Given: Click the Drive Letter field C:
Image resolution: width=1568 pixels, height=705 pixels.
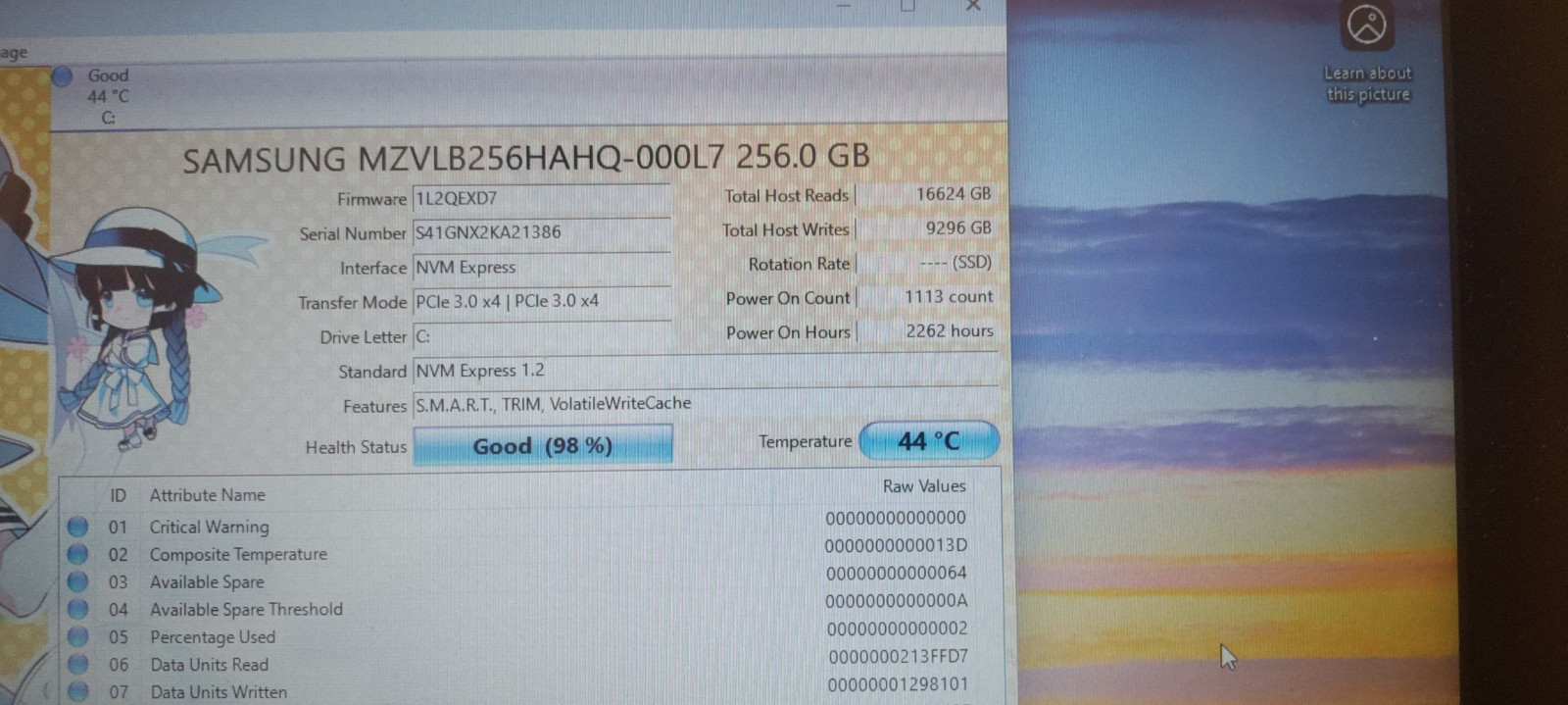Looking at the screenshot, I should click(541, 336).
